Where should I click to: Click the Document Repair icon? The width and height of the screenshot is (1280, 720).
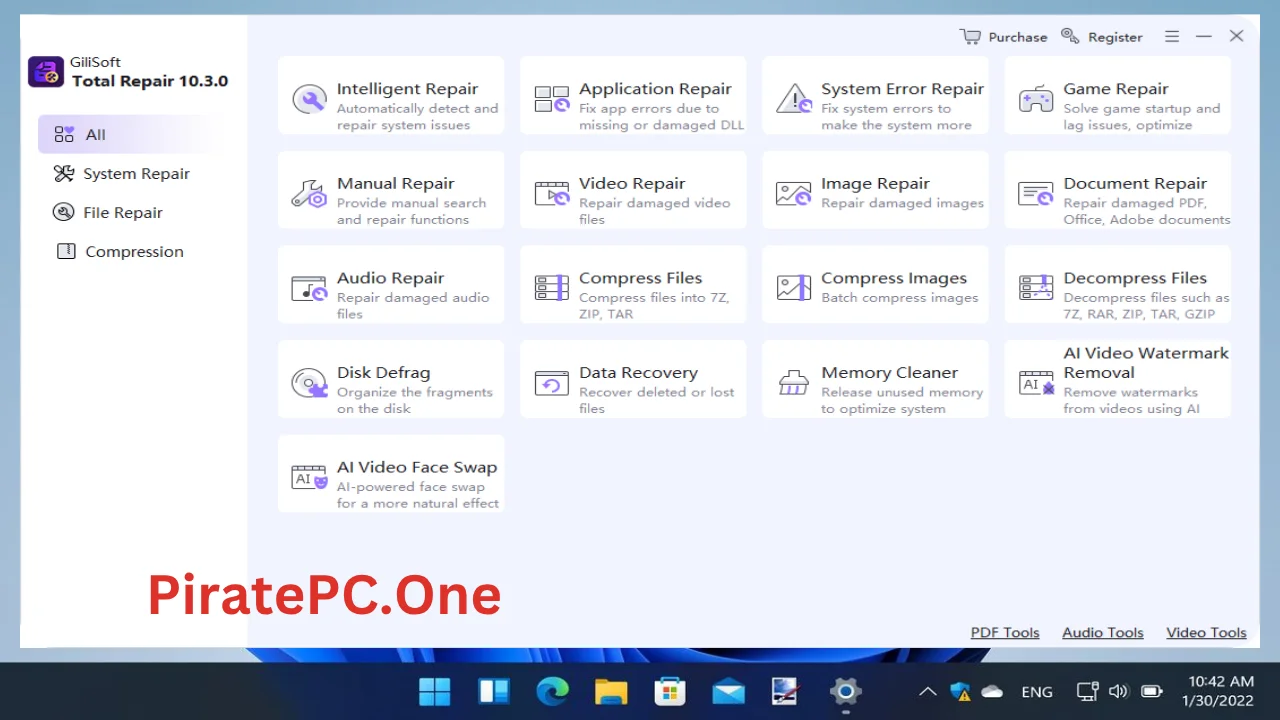tap(1036, 193)
